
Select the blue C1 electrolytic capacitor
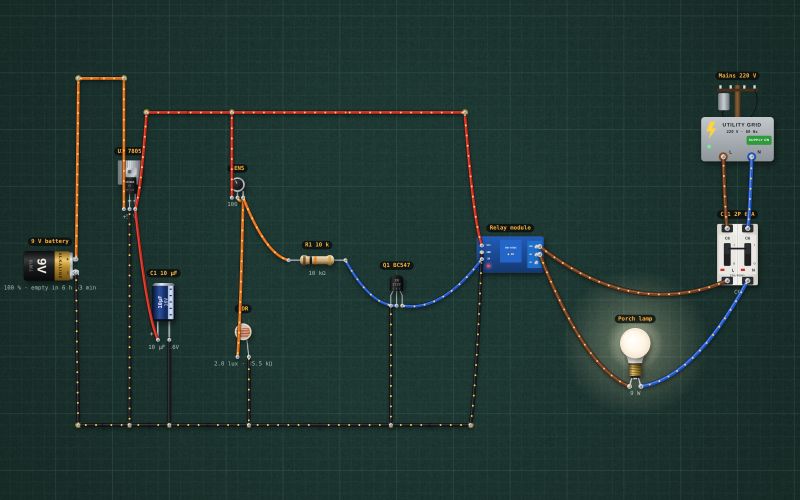coord(163,302)
